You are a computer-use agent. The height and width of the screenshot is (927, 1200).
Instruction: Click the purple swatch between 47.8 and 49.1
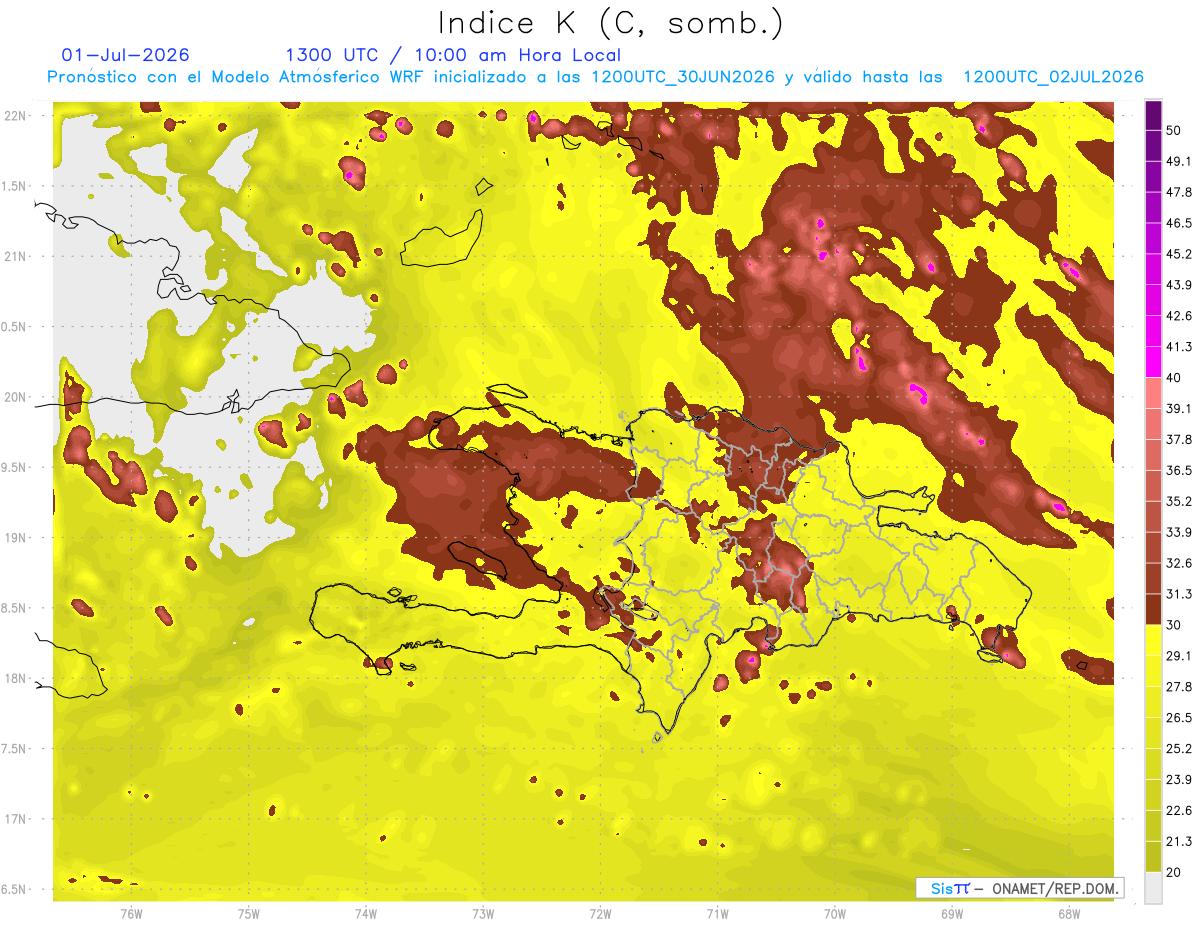click(1153, 176)
